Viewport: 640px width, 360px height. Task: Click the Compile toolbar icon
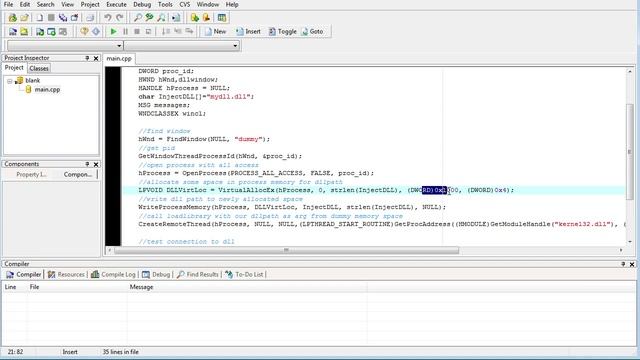(13, 31)
